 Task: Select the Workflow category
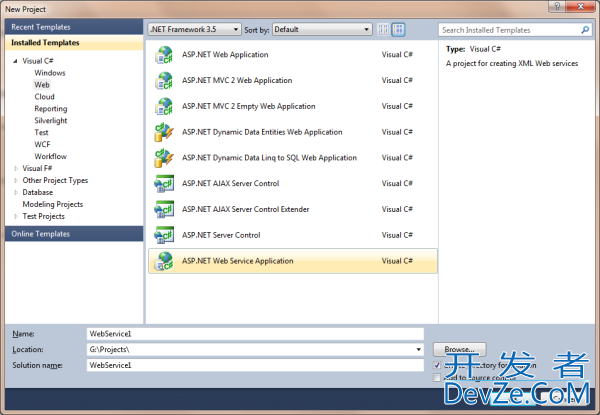[51, 156]
